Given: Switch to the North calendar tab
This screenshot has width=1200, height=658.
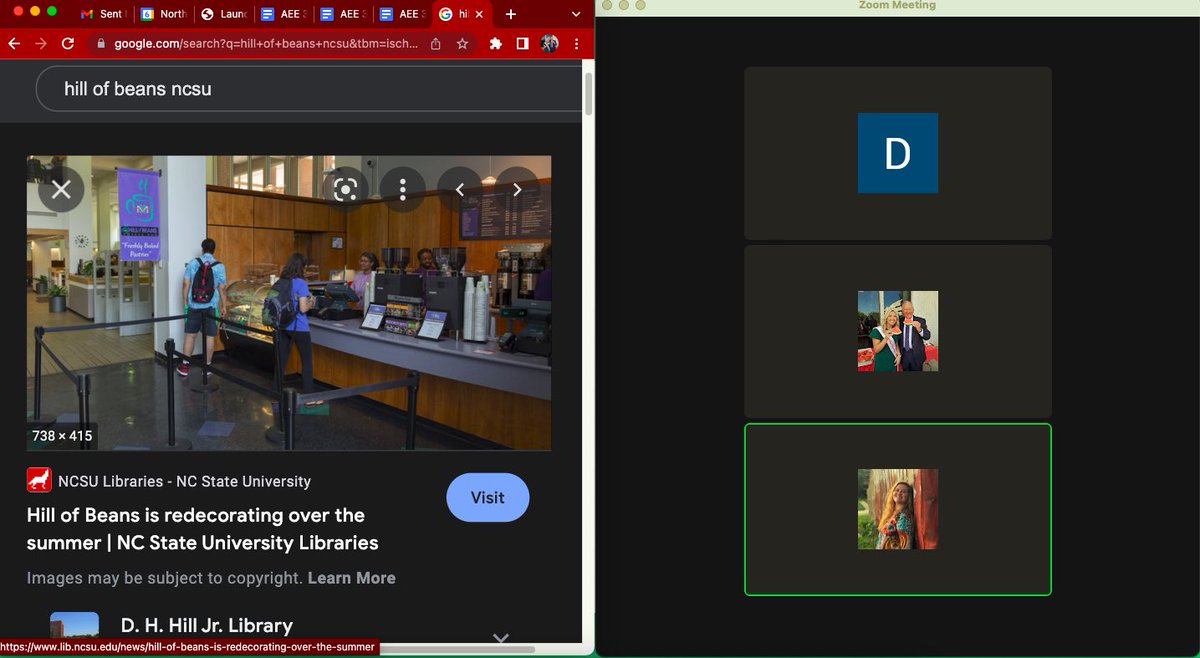Looking at the screenshot, I should click(x=163, y=14).
